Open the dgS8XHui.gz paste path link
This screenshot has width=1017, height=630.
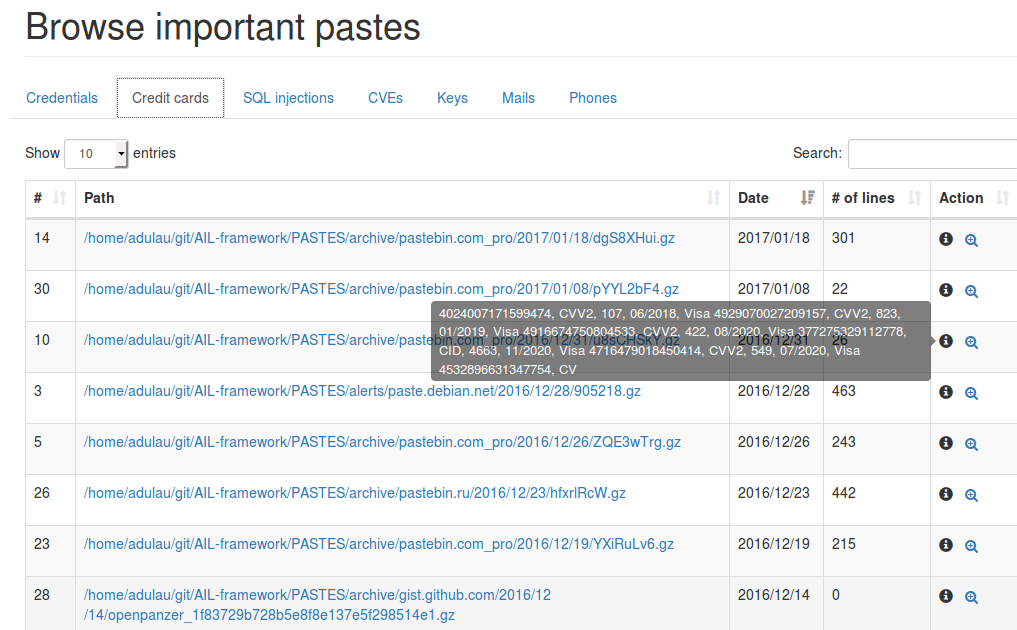379,238
